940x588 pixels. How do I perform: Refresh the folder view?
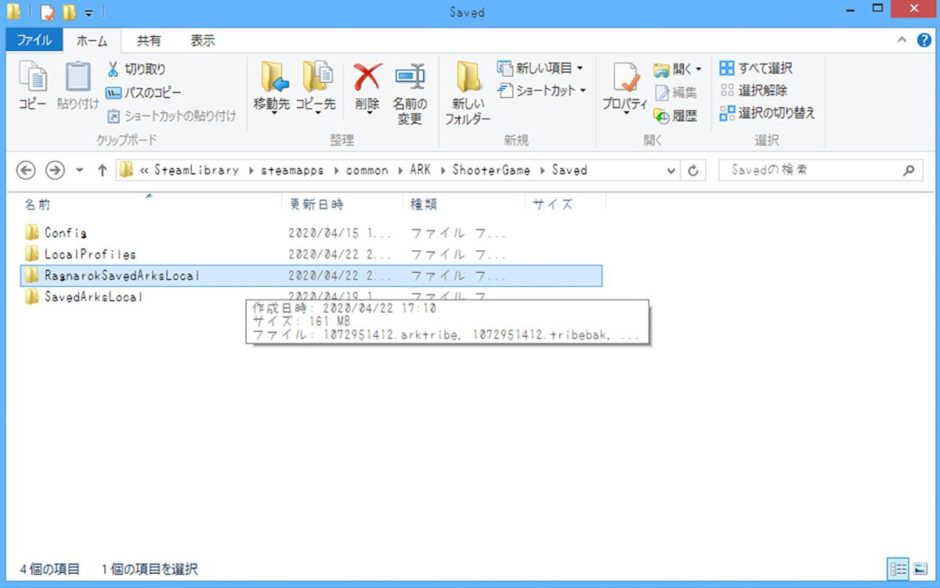coord(693,171)
